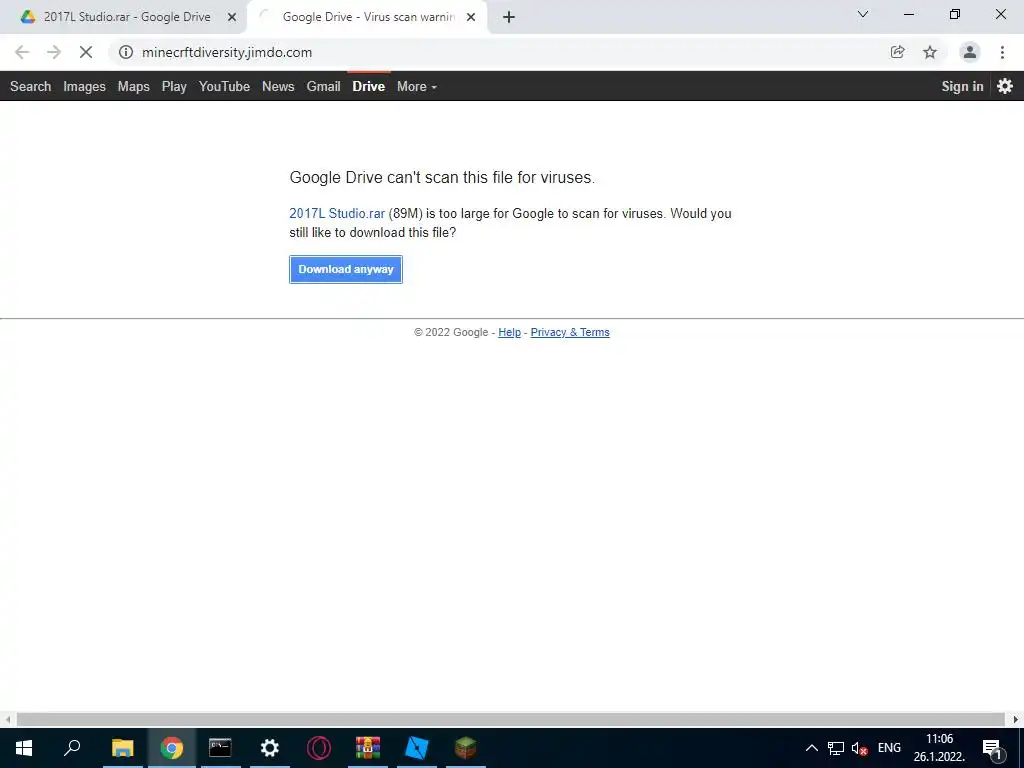Viewport: 1024px width, 768px height.
Task: Click the Download anyway button
Action: (x=346, y=269)
